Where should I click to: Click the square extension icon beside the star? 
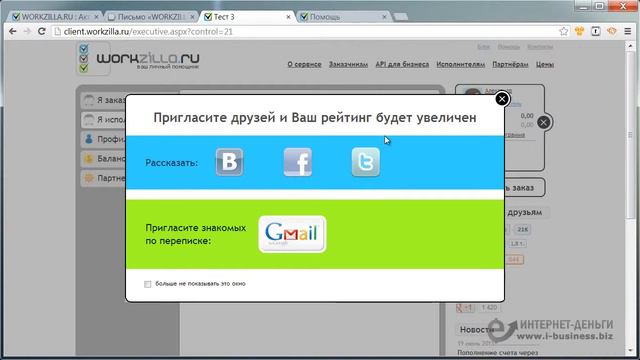tap(596, 31)
